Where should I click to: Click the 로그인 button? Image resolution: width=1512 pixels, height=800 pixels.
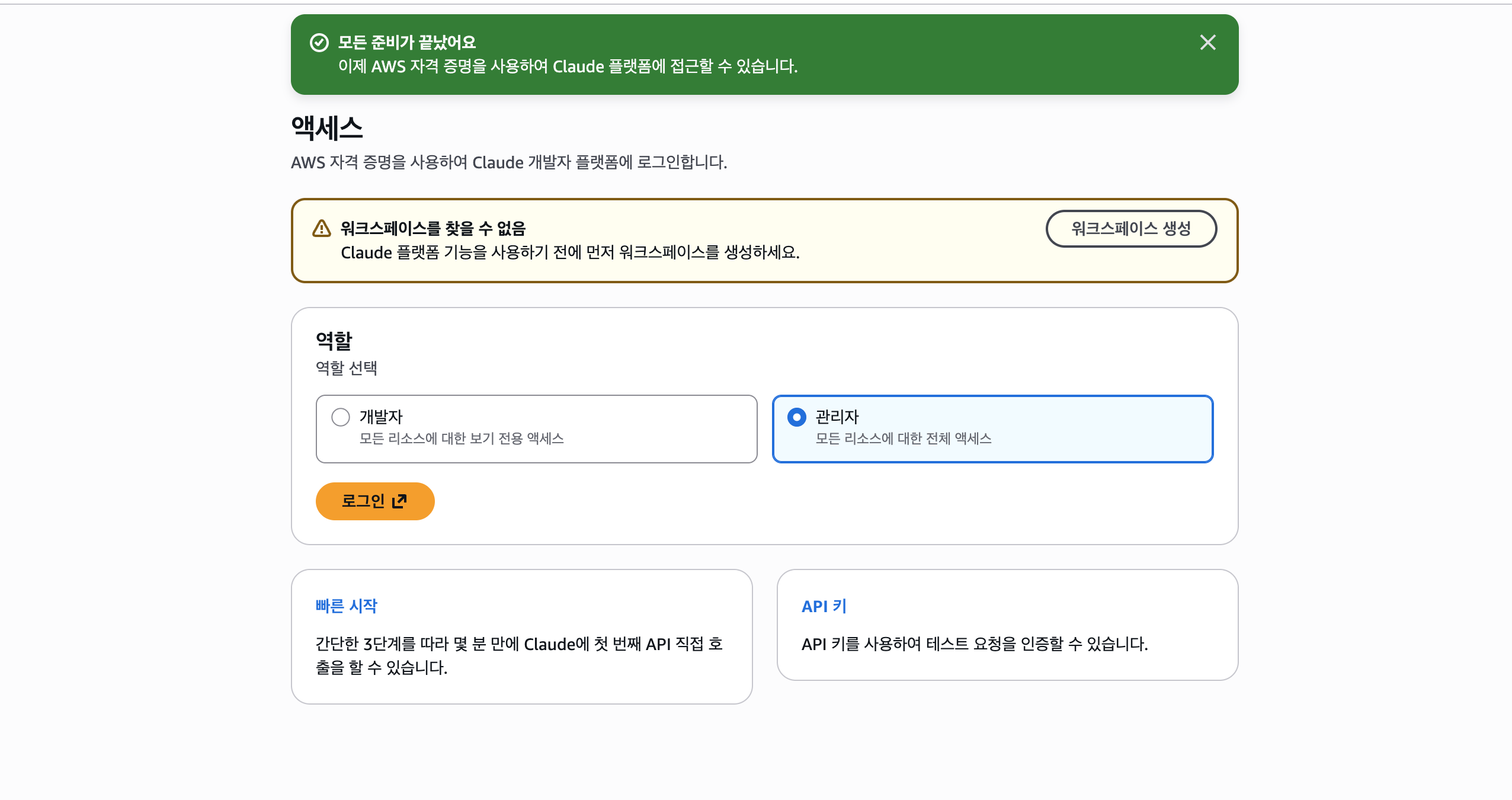pyautogui.click(x=375, y=501)
